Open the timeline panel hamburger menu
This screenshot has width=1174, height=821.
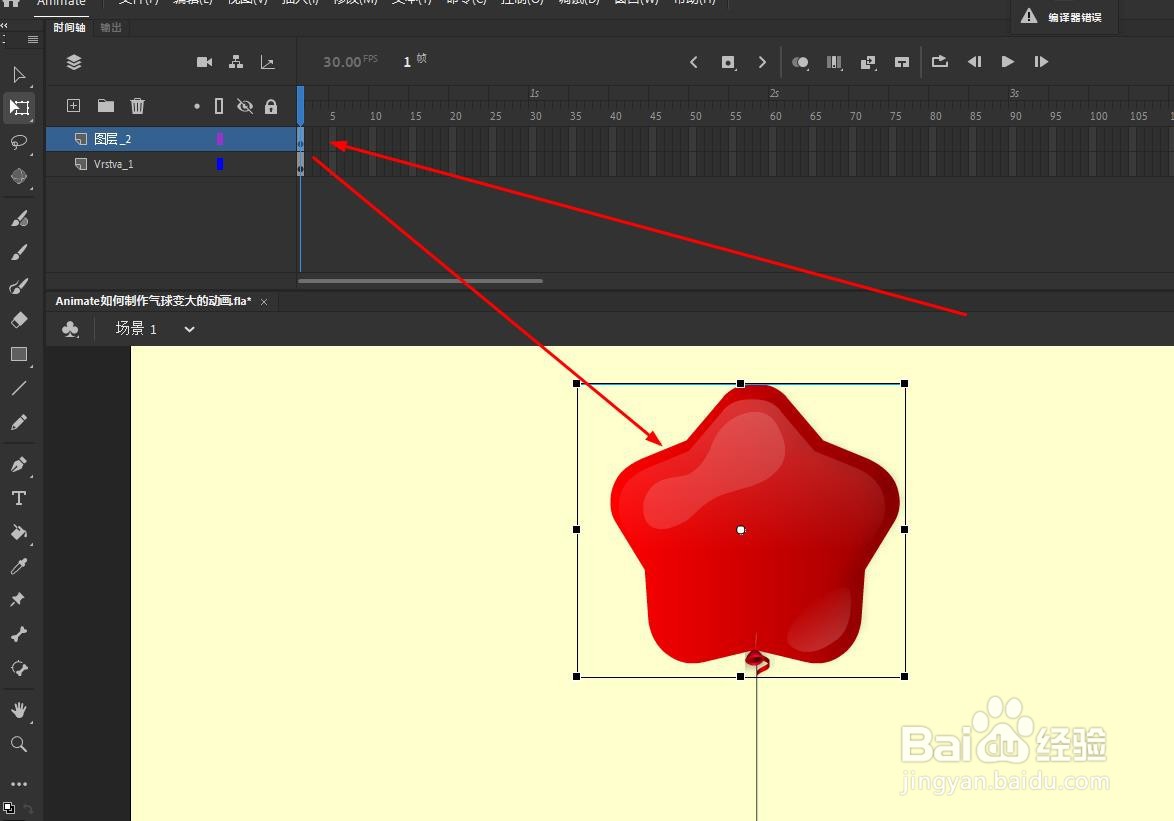[33, 40]
